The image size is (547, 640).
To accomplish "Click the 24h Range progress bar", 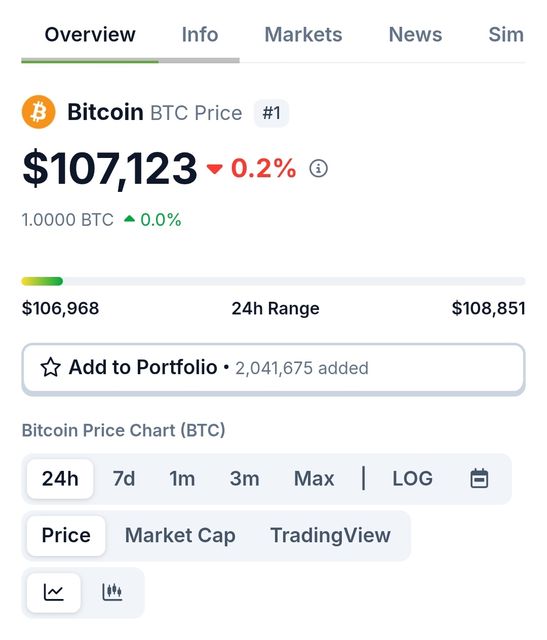I will [x=274, y=281].
